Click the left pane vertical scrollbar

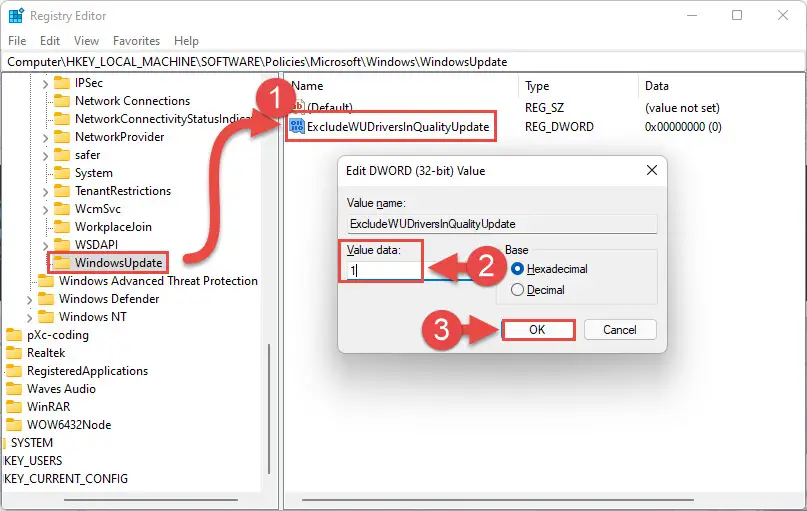point(269,409)
